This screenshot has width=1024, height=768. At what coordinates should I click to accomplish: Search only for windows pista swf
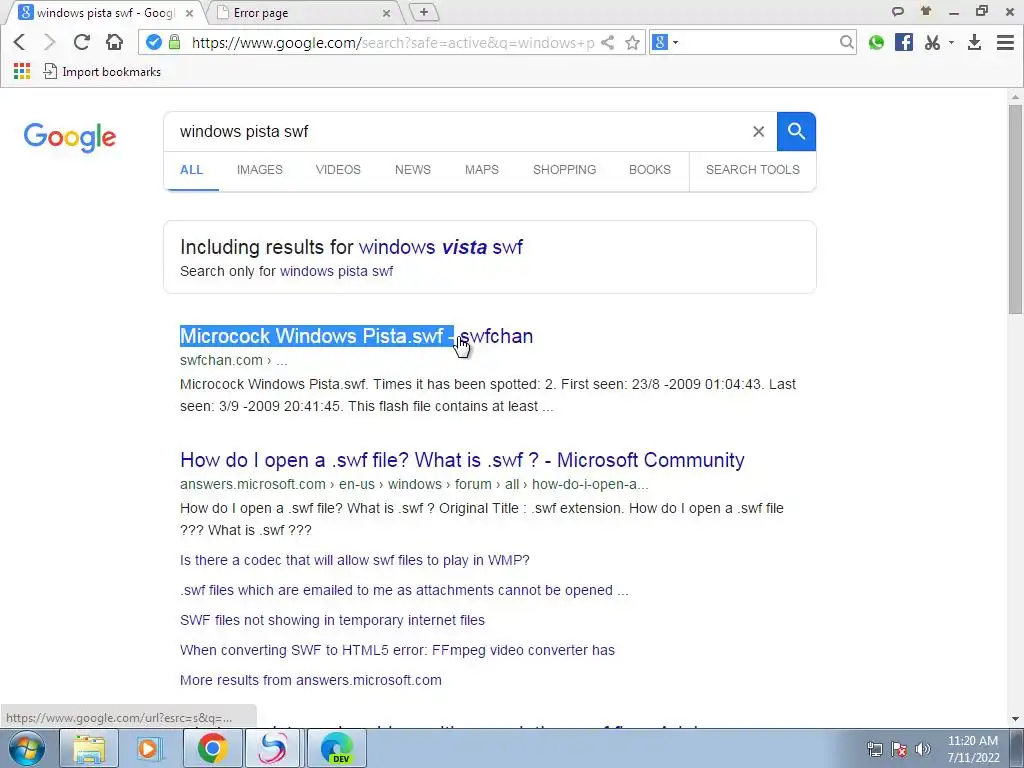[336, 271]
